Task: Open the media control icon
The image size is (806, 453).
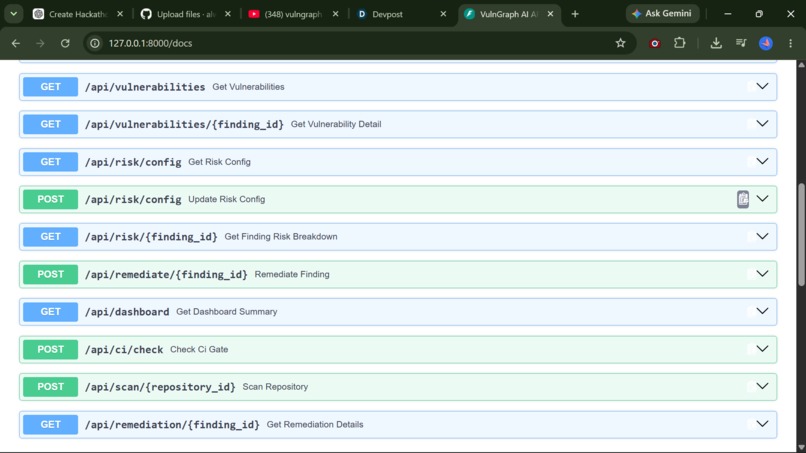Action: [x=741, y=43]
